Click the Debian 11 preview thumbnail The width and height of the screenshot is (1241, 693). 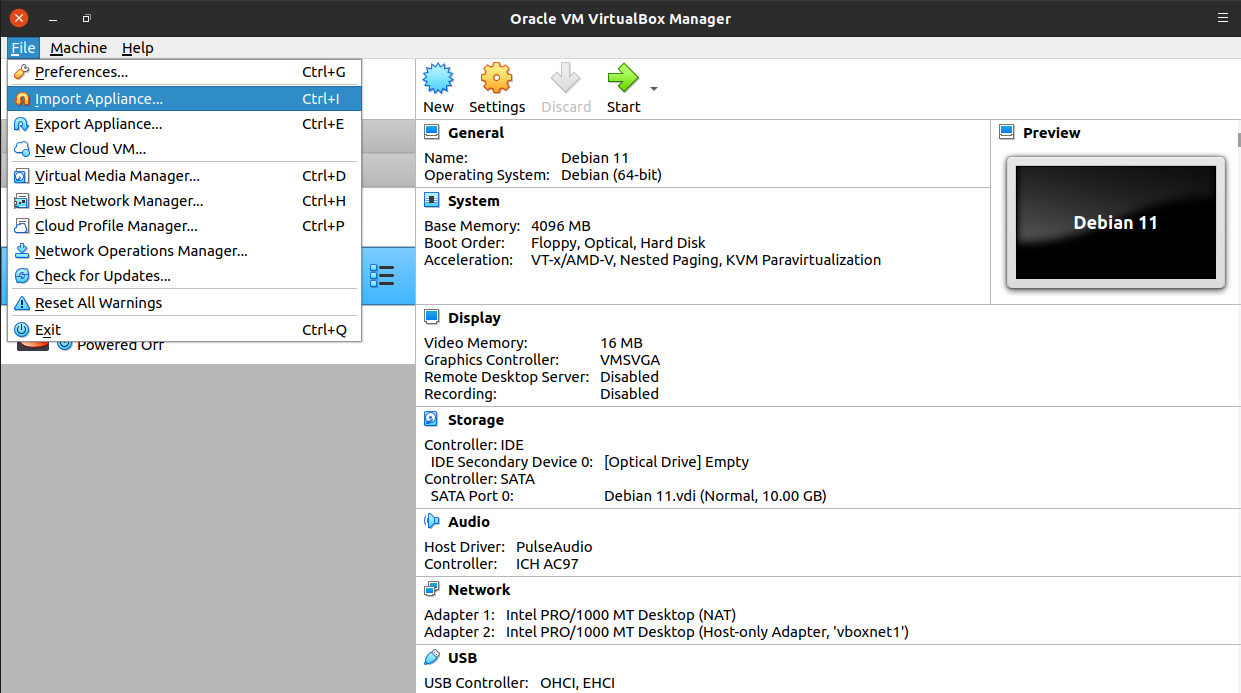[x=1115, y=222]
